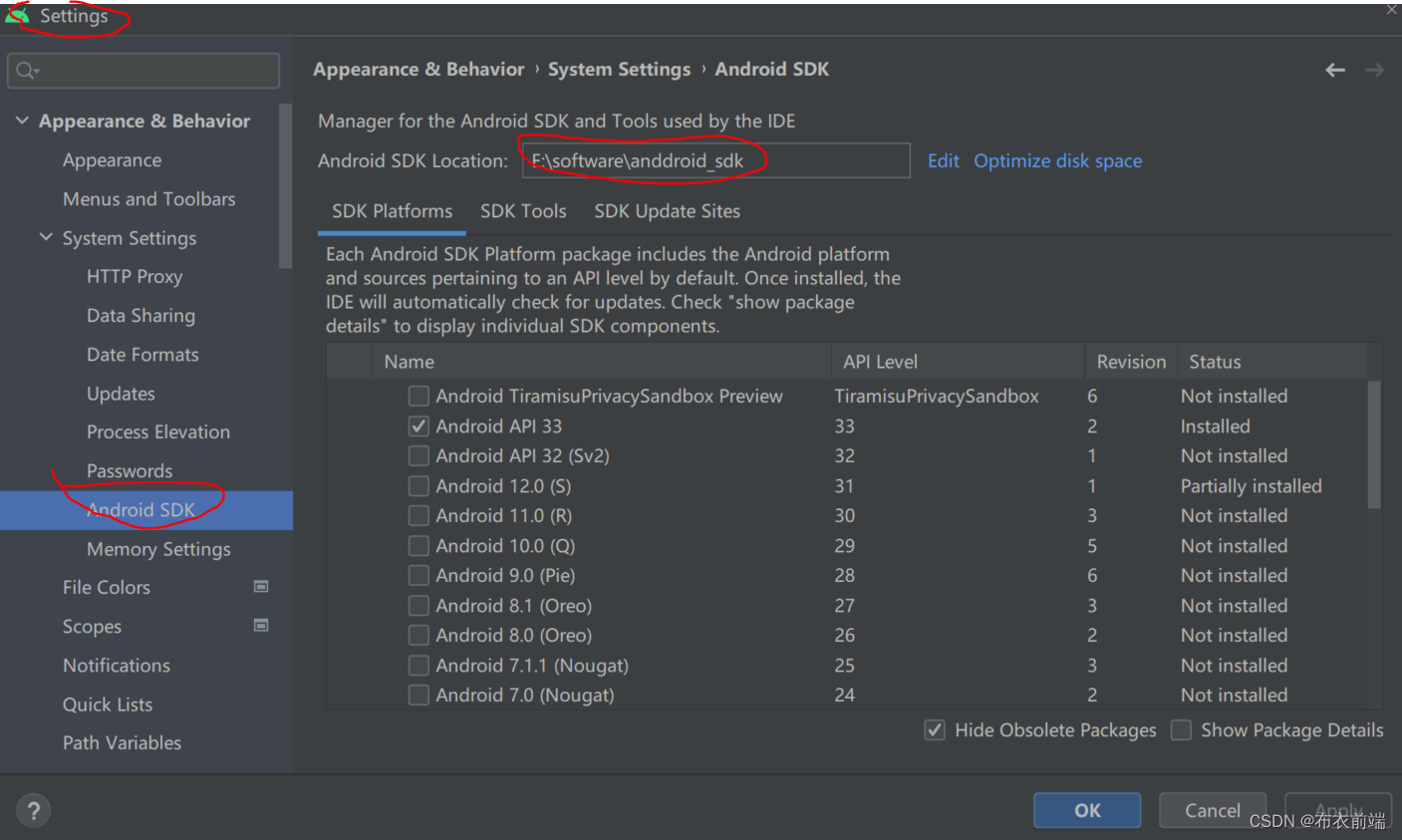Navigate forward with the right arrow
The width and height of the screenshot is (1402, 840).
(x=1374, y=70)
